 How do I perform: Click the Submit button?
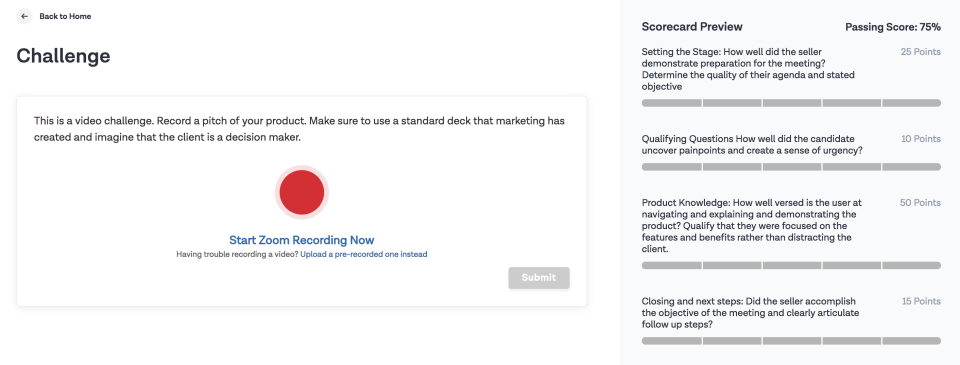click(x=539, y=278)
